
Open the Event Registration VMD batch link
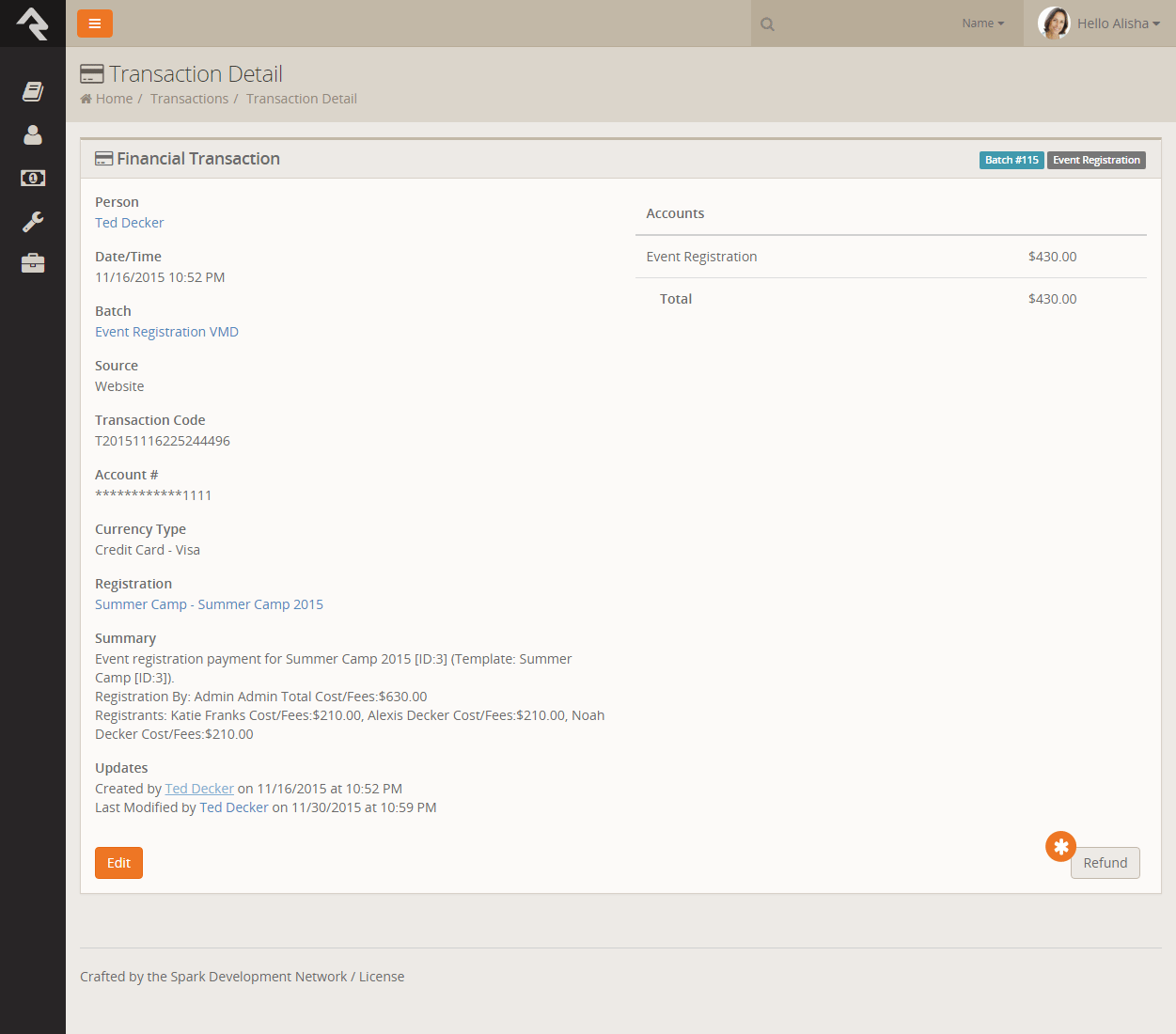pos(166,332)
